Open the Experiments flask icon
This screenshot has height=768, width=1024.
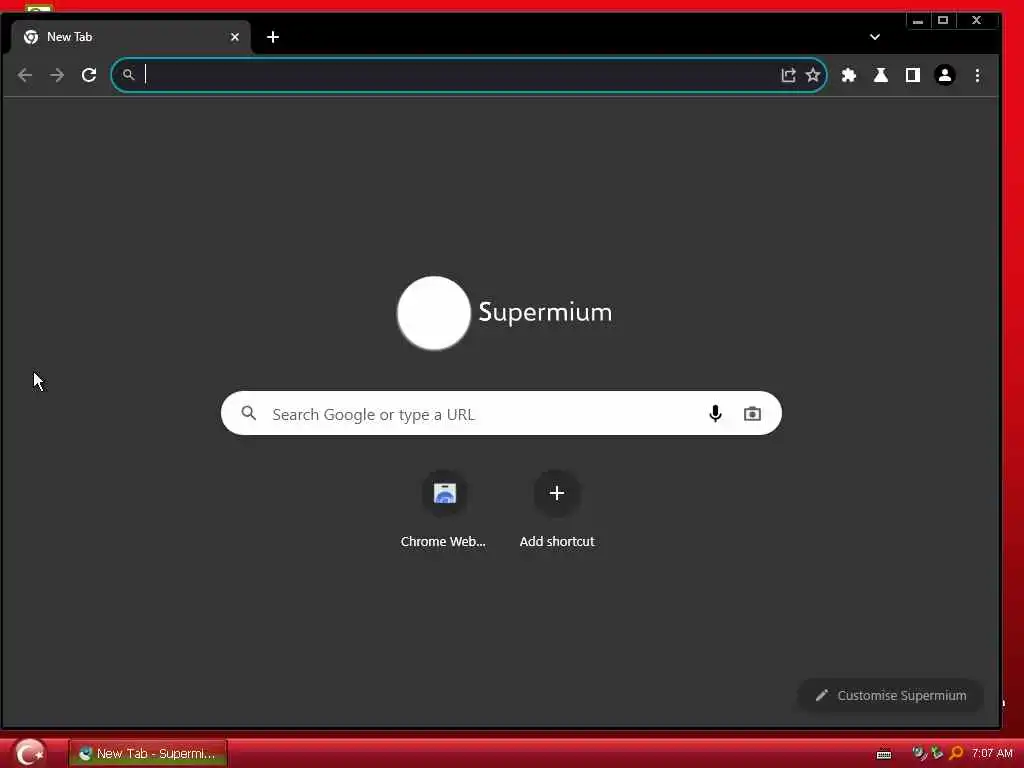[x=880, y=75]
